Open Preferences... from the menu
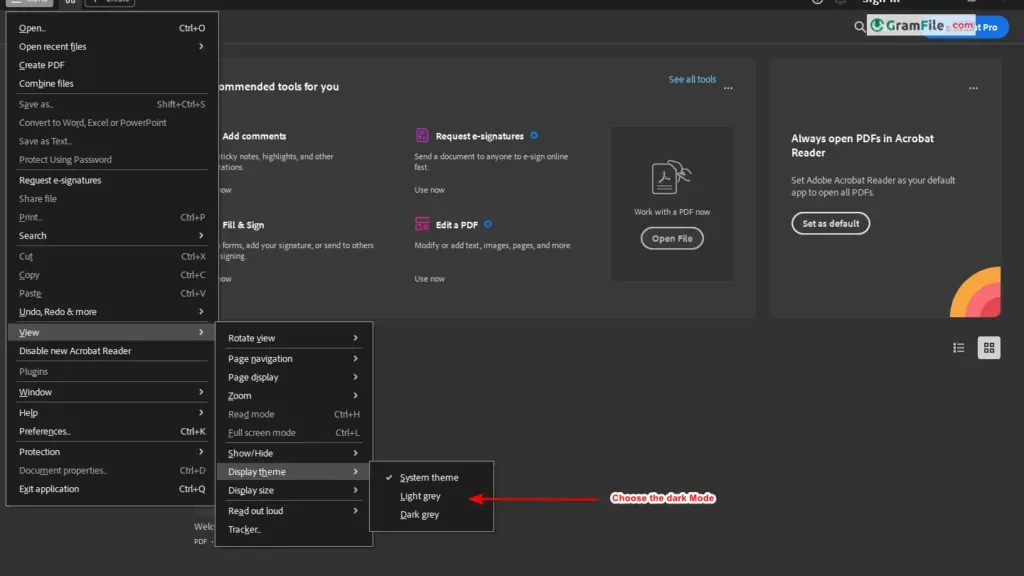Viewport: 1024px width, 576px height. (x=111, y=431)
